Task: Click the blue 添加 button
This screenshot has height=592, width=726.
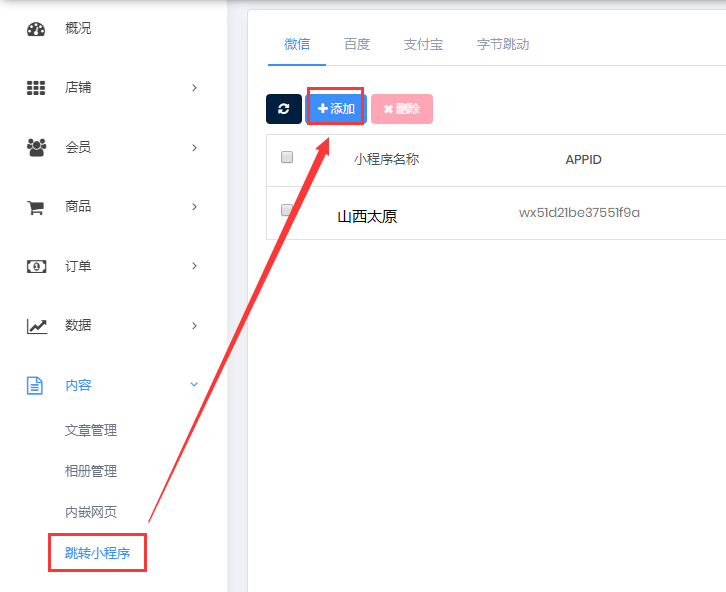Action: click(x=336, y=109)
